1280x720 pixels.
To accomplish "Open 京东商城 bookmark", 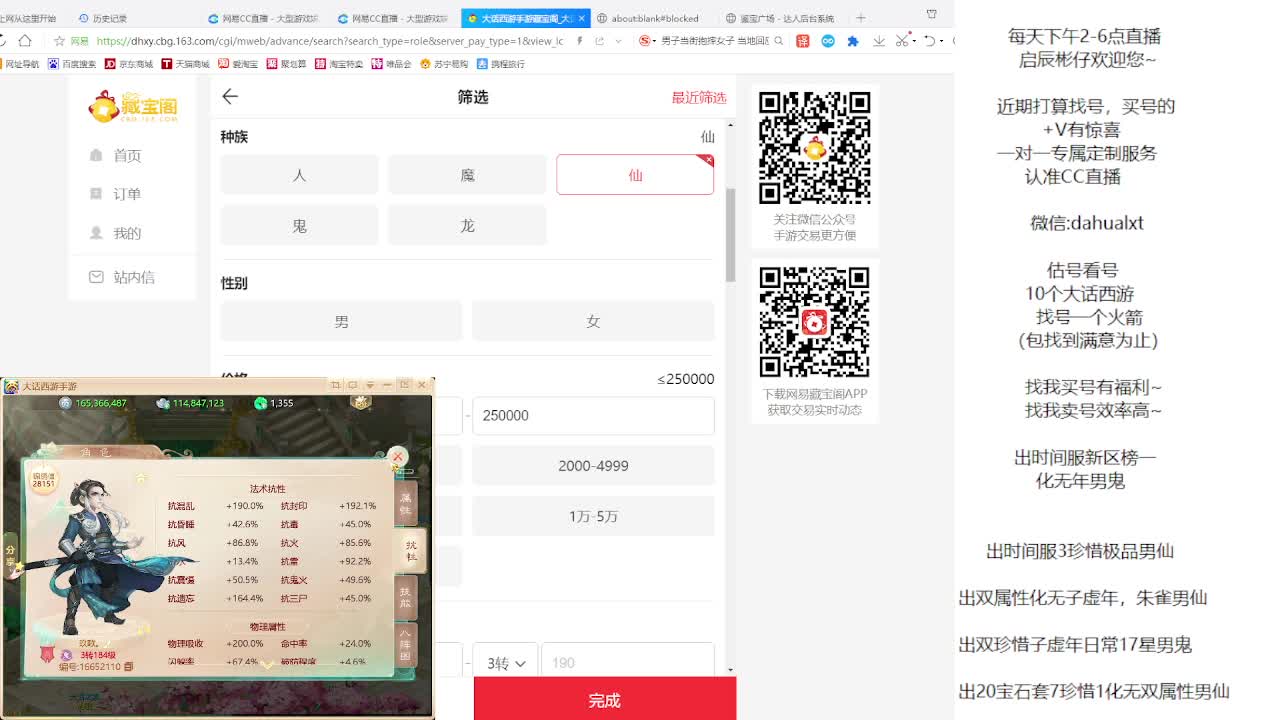I will point(129,64).
